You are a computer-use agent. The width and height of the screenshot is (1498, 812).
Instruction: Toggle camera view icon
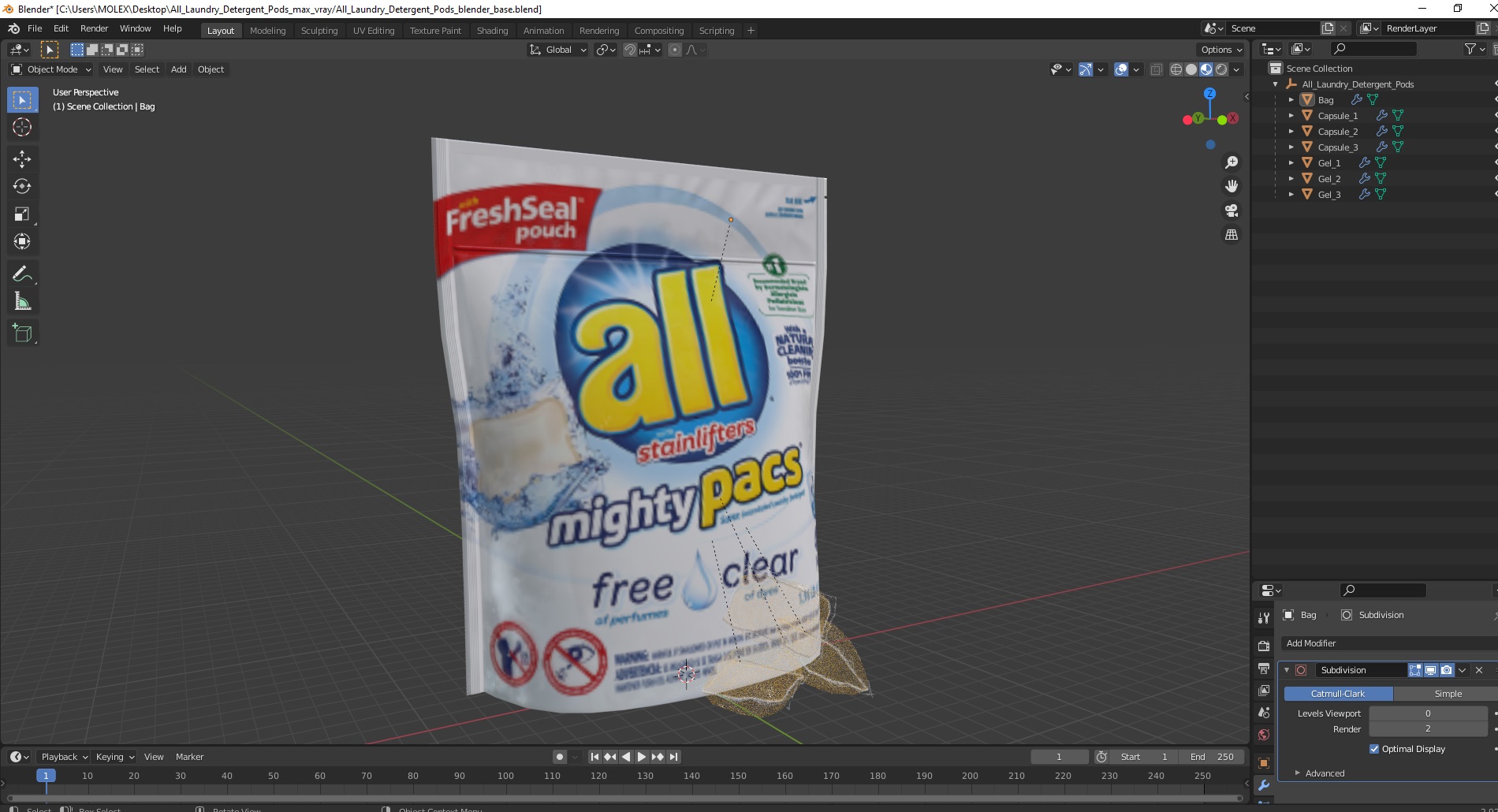pyautogui.click(x=1231, y=210)
